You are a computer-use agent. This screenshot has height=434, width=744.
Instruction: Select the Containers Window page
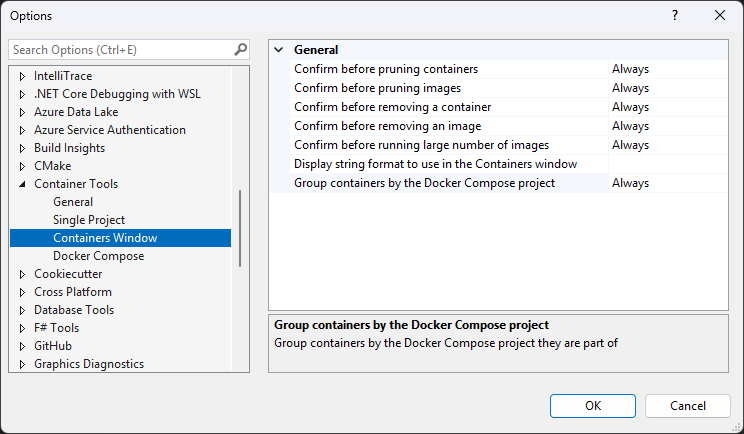click(121, 238)
